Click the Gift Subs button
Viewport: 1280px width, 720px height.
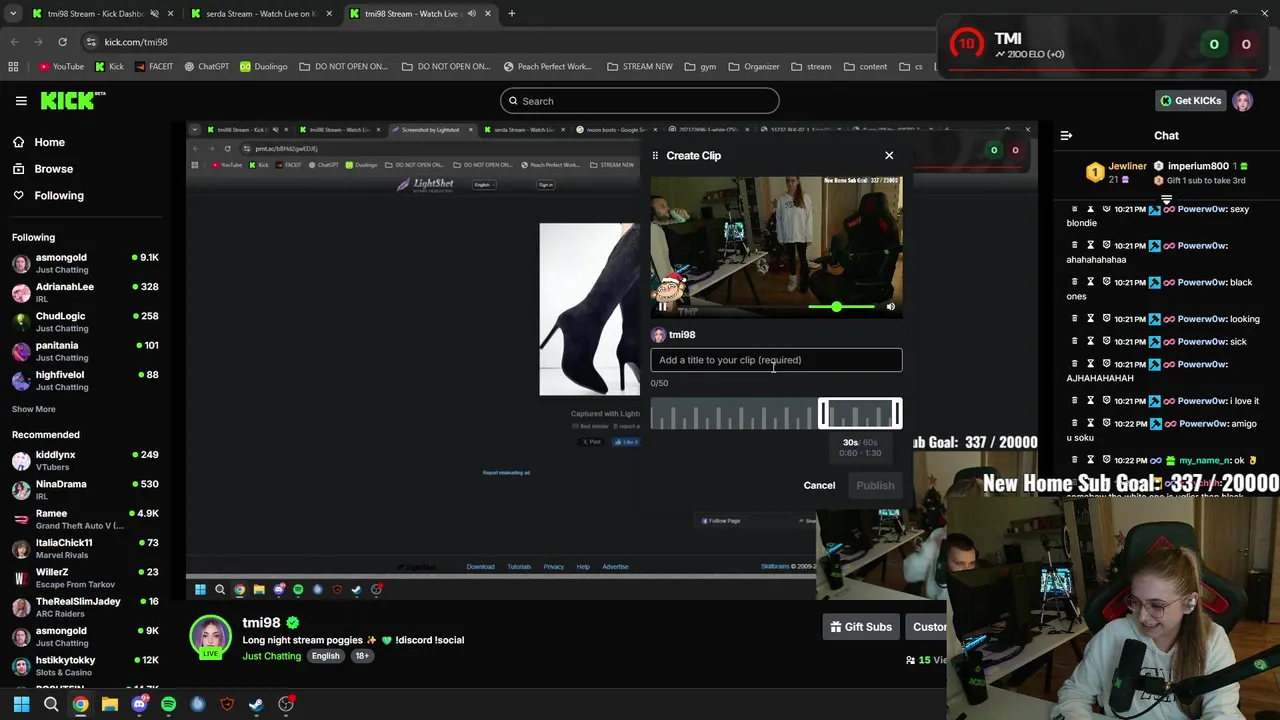point(861,627)
